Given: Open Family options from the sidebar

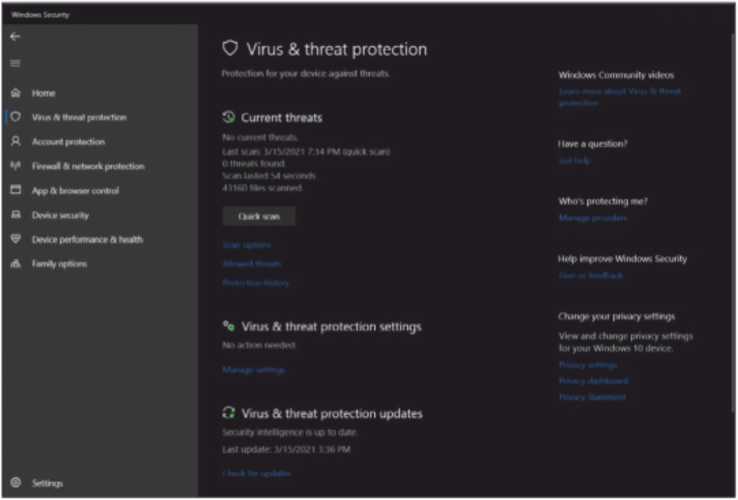Looking at the screenshot, I should (x=59, y=264).
